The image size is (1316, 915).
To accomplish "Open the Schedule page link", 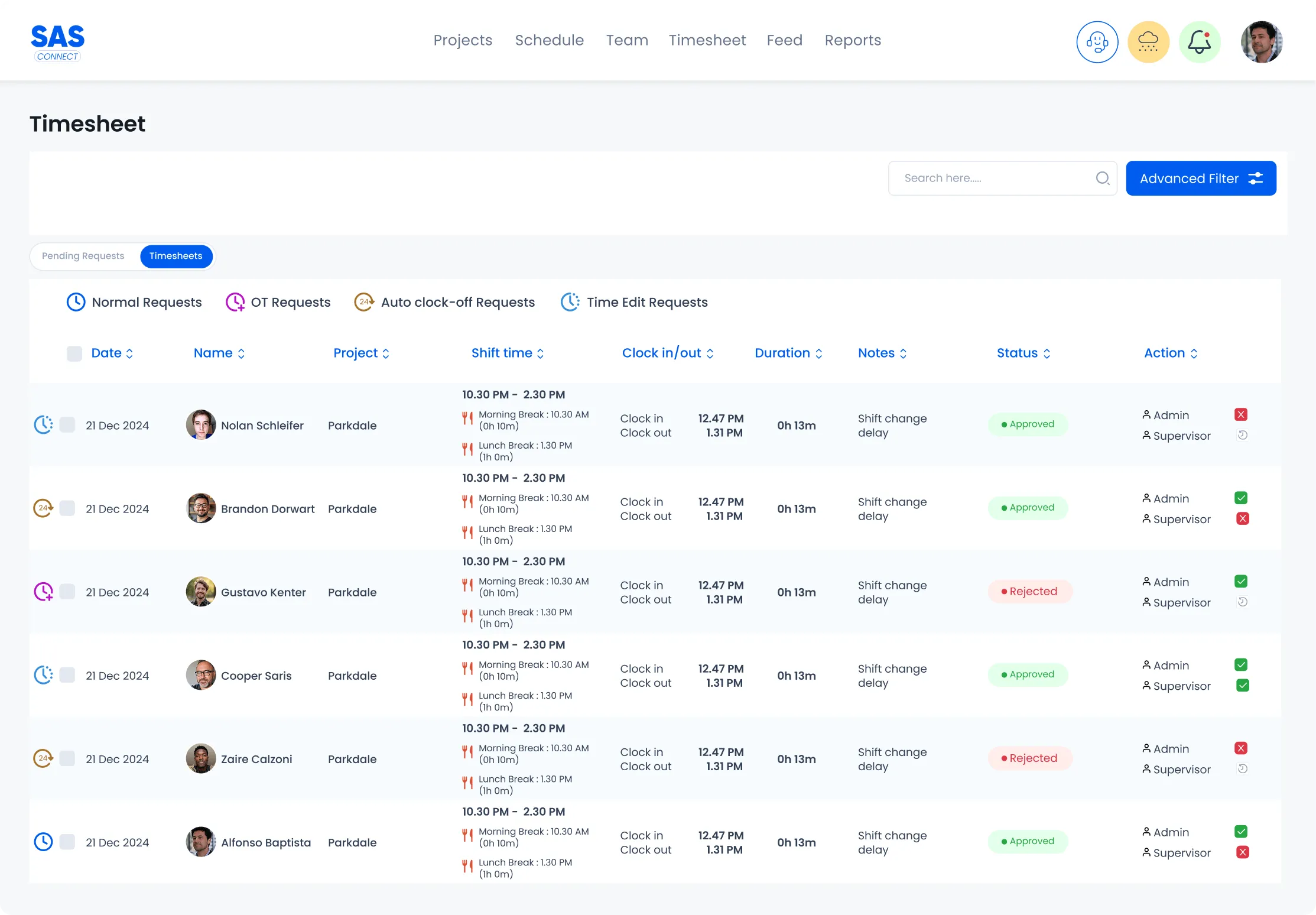I will click(549, 40).
